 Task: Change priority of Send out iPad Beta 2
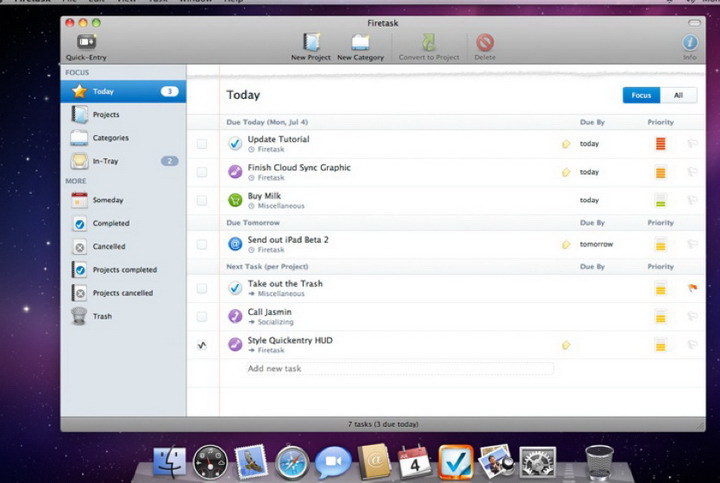coord(660,244)
